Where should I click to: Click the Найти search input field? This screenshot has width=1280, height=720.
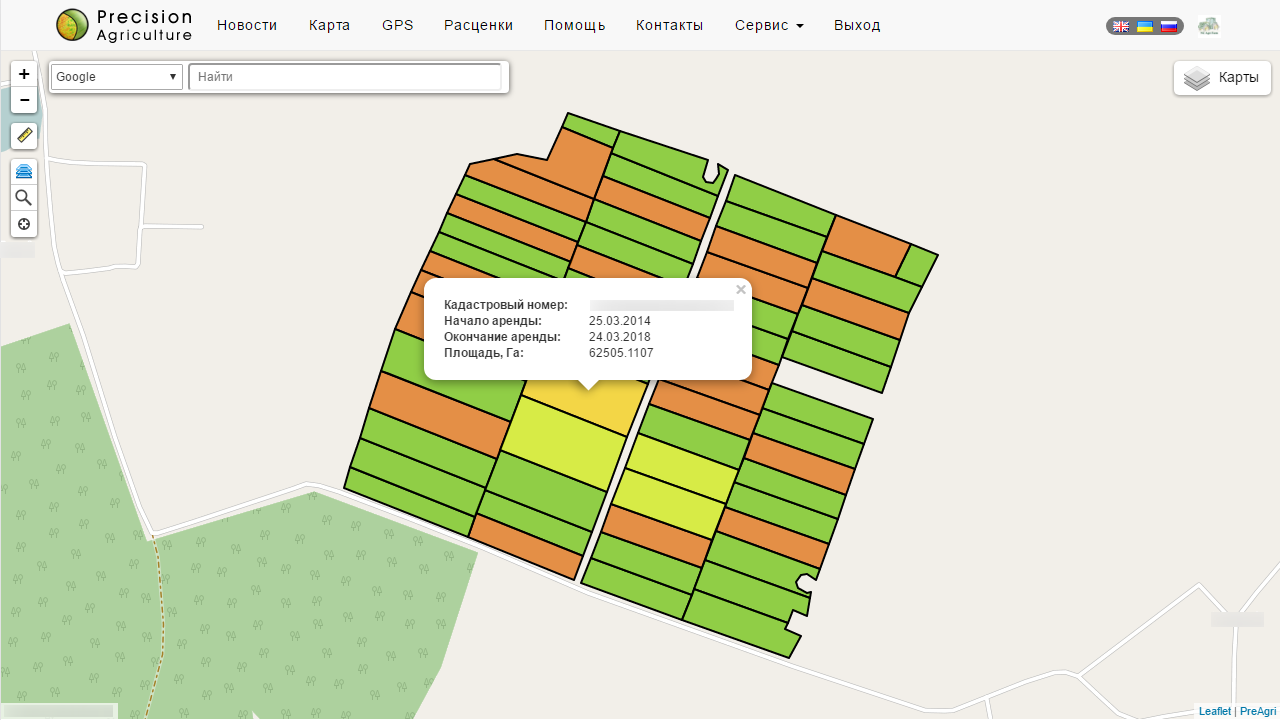coord(345,77)
